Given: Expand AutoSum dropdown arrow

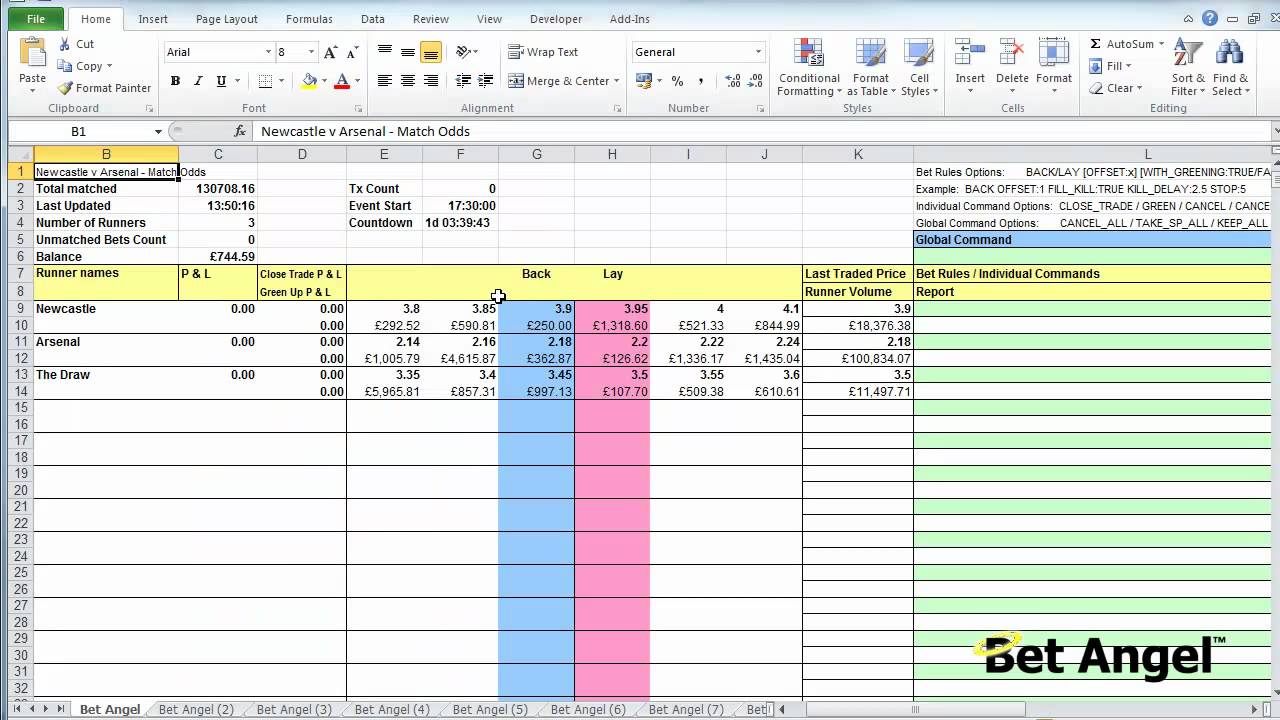Looking at the screenshot, I should 1162,44.
